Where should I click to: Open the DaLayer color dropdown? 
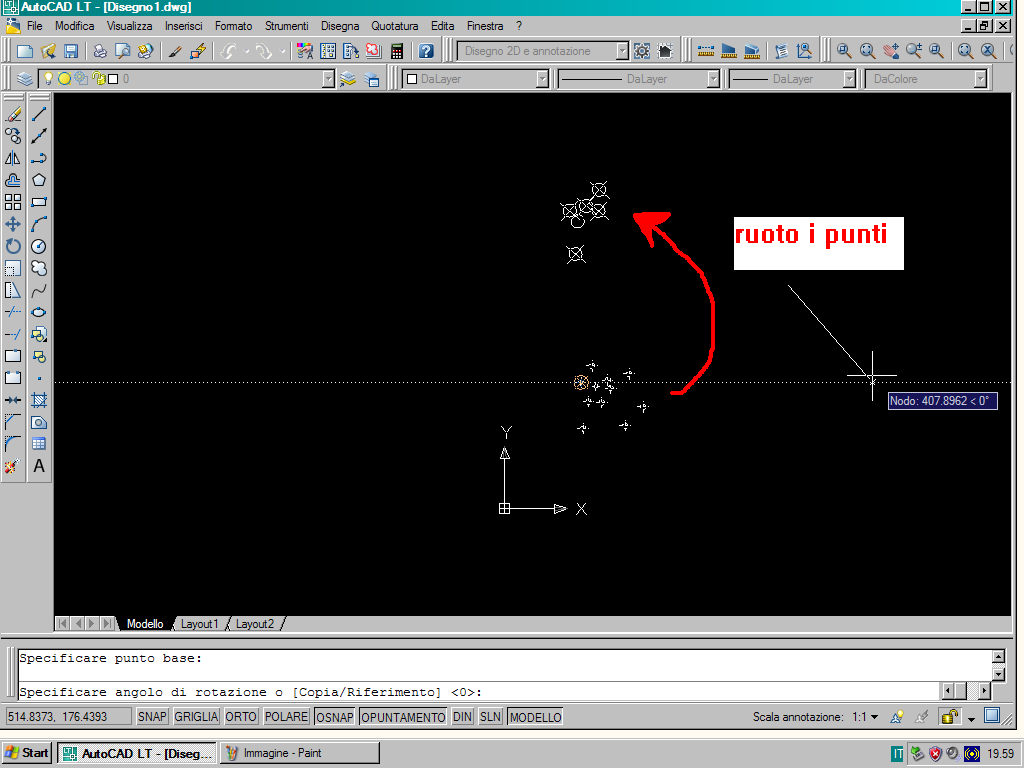542,79
